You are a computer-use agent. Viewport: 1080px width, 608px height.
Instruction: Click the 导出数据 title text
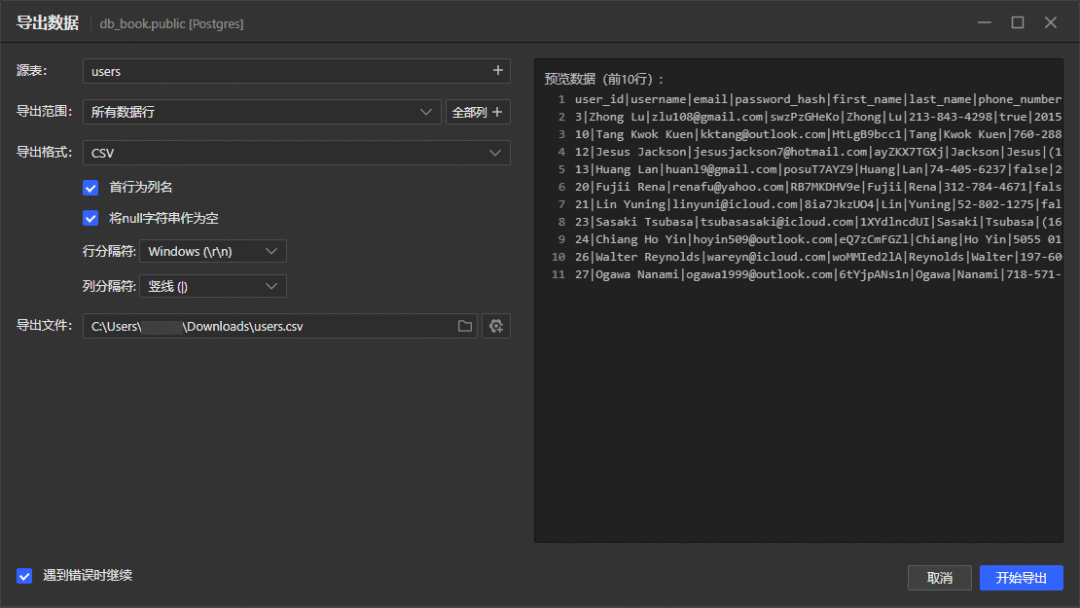click(48, 23)
